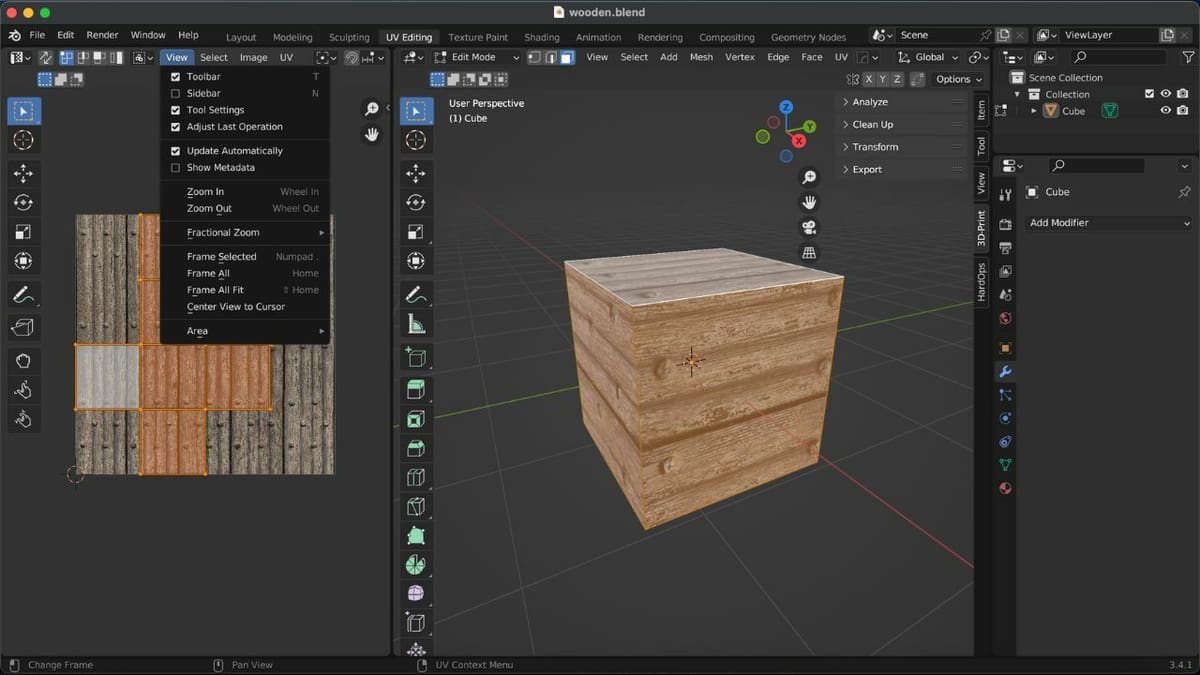This screenshot has height=675, width=1200.
Task: Open the HardOps sidebar tab
Action: click(x=981, y=282)
